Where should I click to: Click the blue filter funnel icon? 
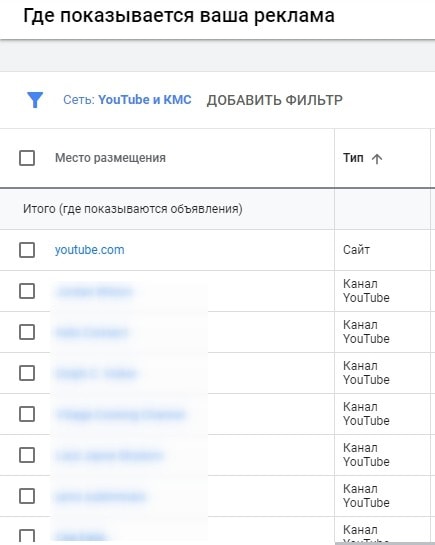(35, 100)
